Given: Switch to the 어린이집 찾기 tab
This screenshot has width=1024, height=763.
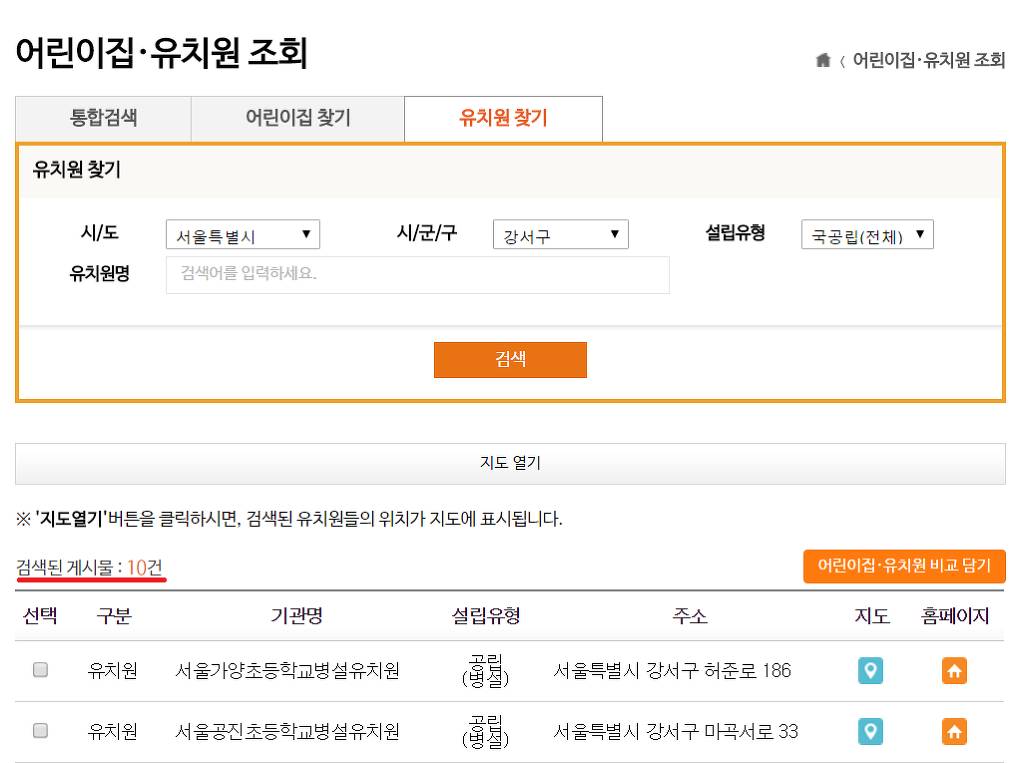Looking at the screenshot, I should (296, 118).
